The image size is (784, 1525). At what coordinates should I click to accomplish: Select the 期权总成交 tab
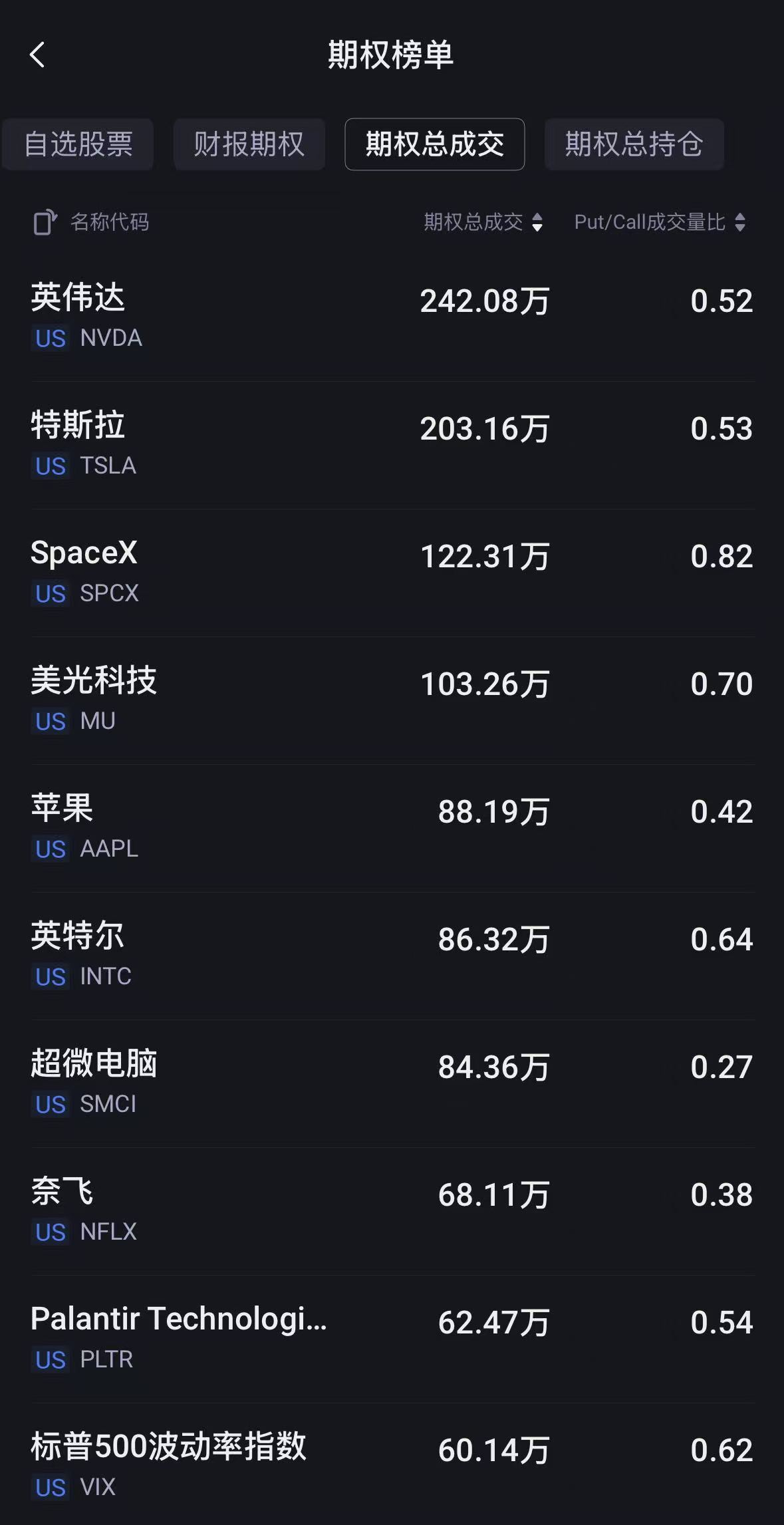[435, 144]
